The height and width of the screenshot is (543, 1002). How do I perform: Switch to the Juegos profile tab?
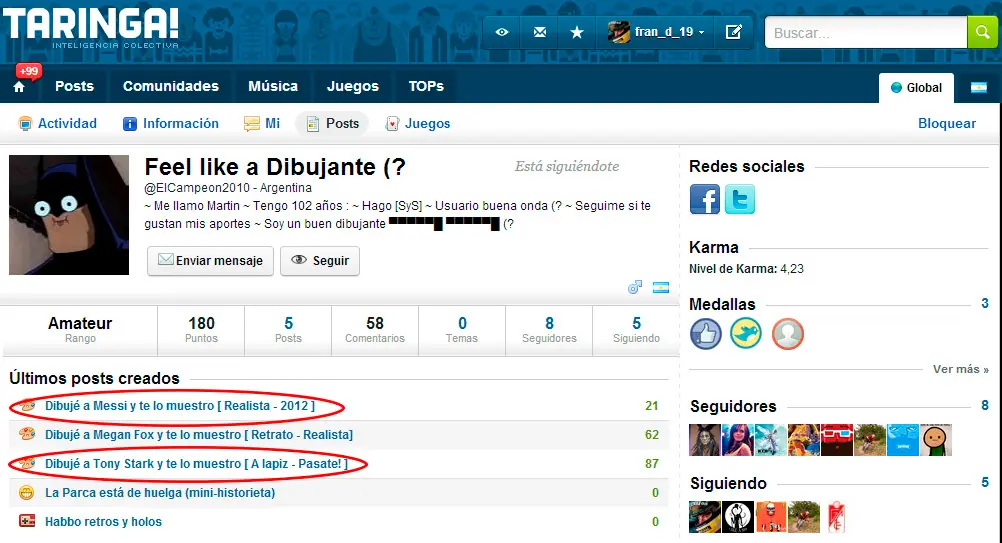click(418, 123)
